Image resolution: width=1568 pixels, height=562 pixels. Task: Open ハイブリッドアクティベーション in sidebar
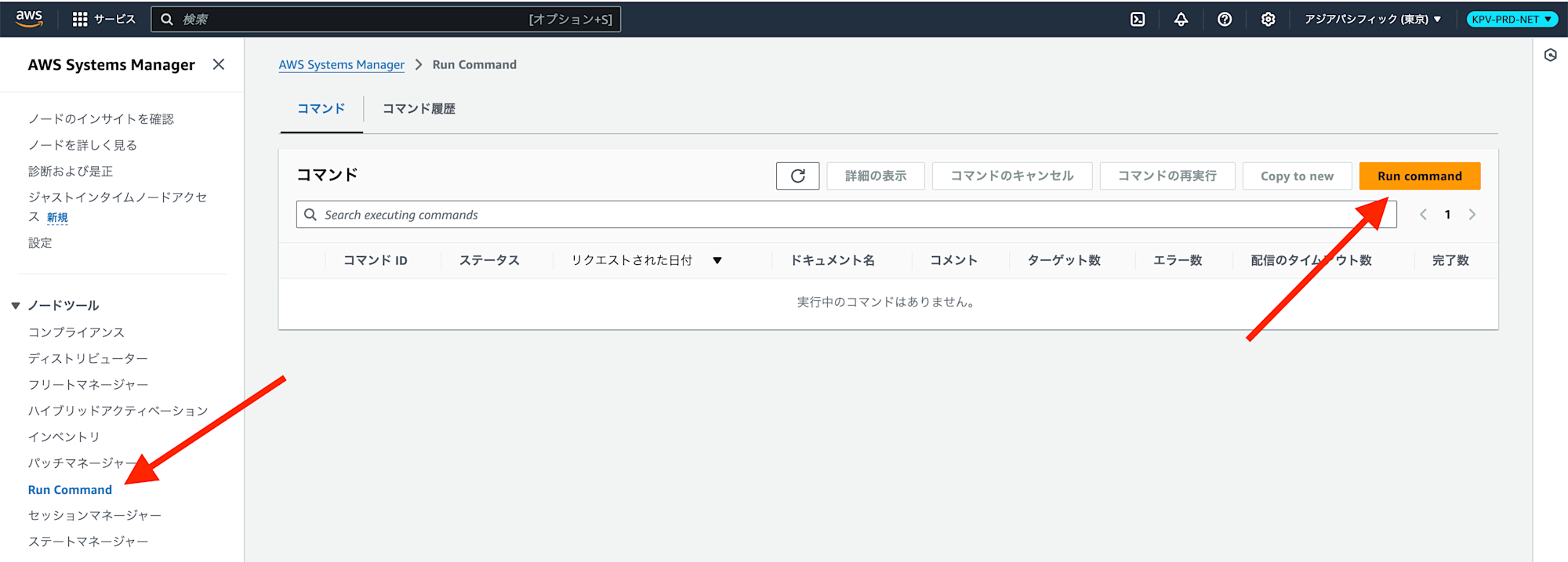[x=118, y=411]
